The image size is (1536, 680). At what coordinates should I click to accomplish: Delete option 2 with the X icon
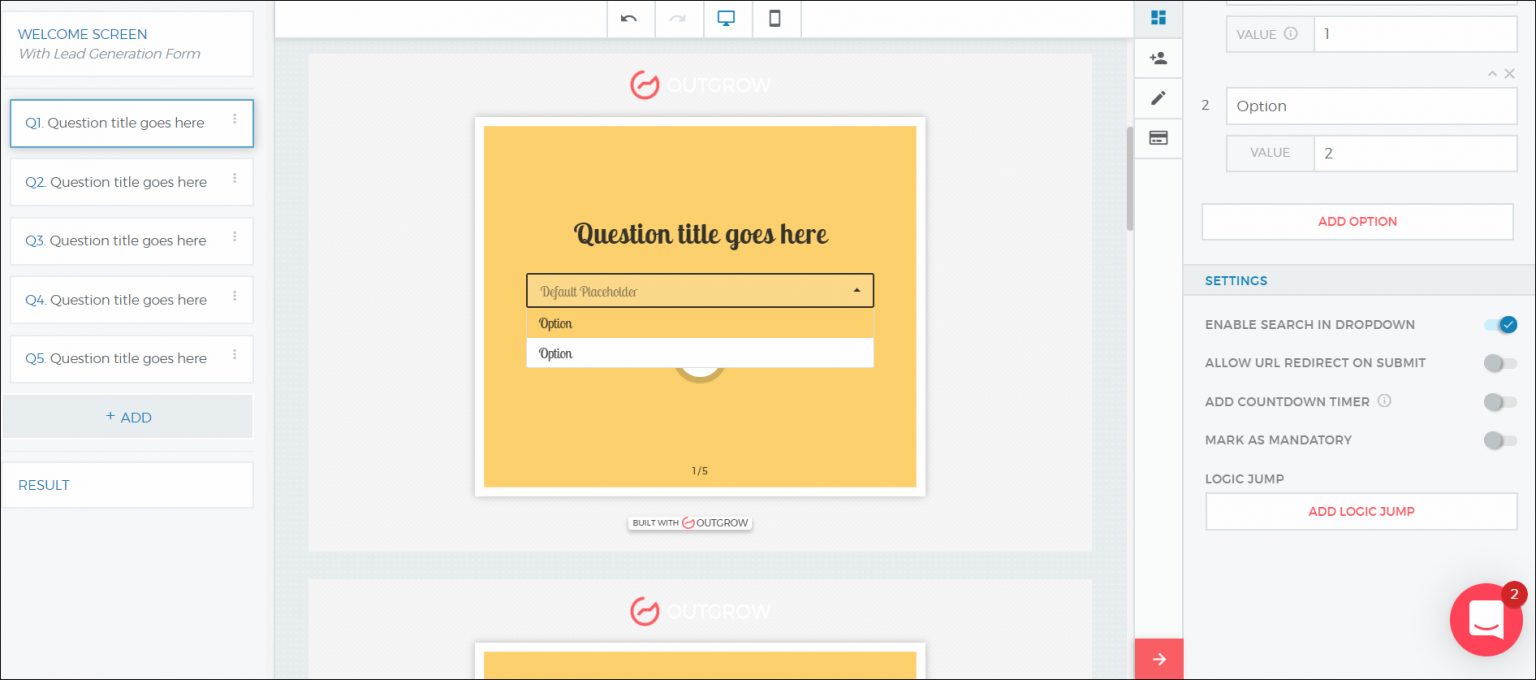point(1510,74)
